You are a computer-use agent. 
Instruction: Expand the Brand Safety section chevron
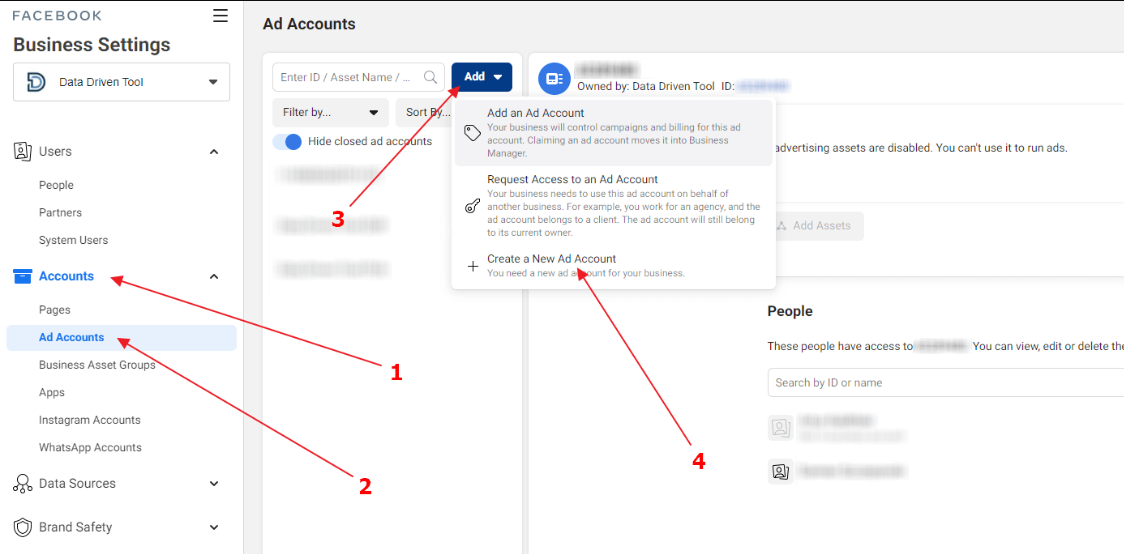[x=214, y=527]
